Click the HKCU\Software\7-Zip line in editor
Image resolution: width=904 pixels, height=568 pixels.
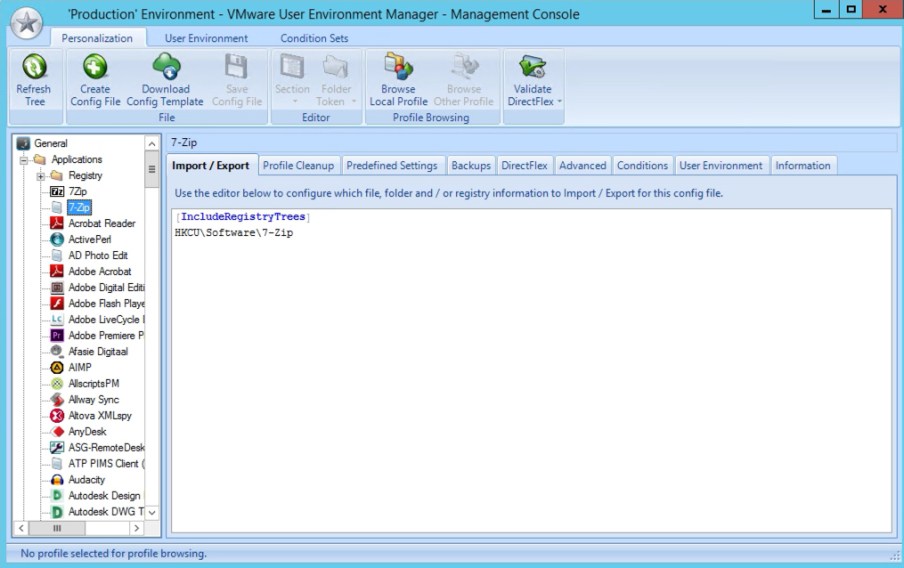click(x=233, y=233)
